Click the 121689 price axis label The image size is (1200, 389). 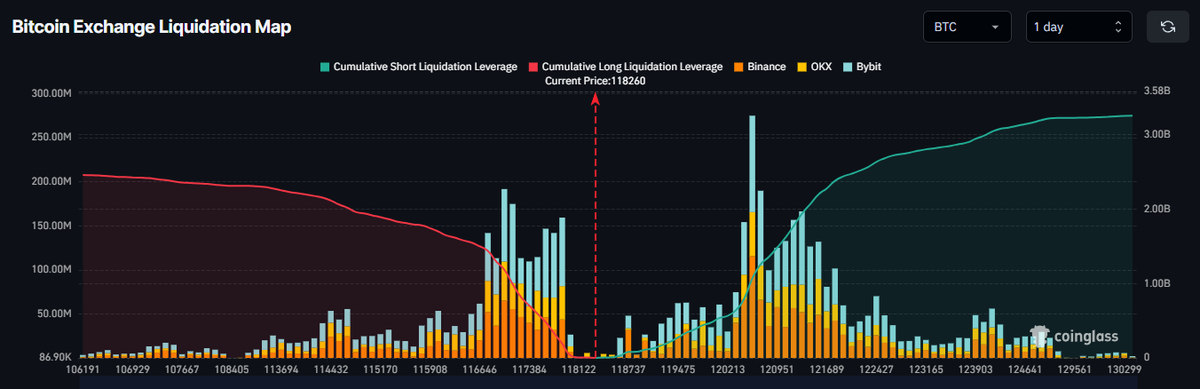coord(827,370)
